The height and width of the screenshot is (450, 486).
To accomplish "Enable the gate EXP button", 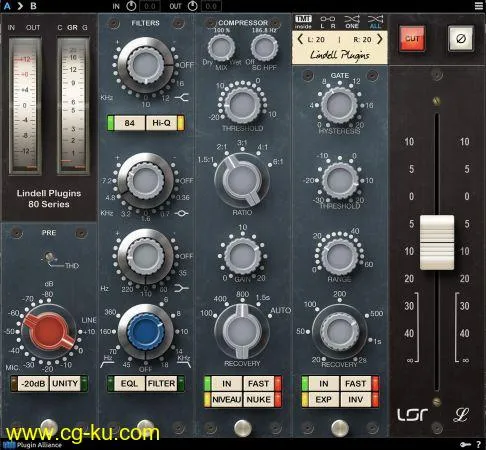I will pos(324,399).
